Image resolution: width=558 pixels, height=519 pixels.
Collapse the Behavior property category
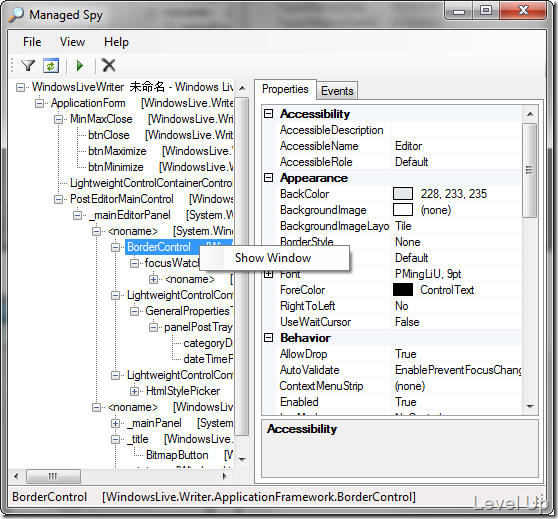click(x=269, y=338)
